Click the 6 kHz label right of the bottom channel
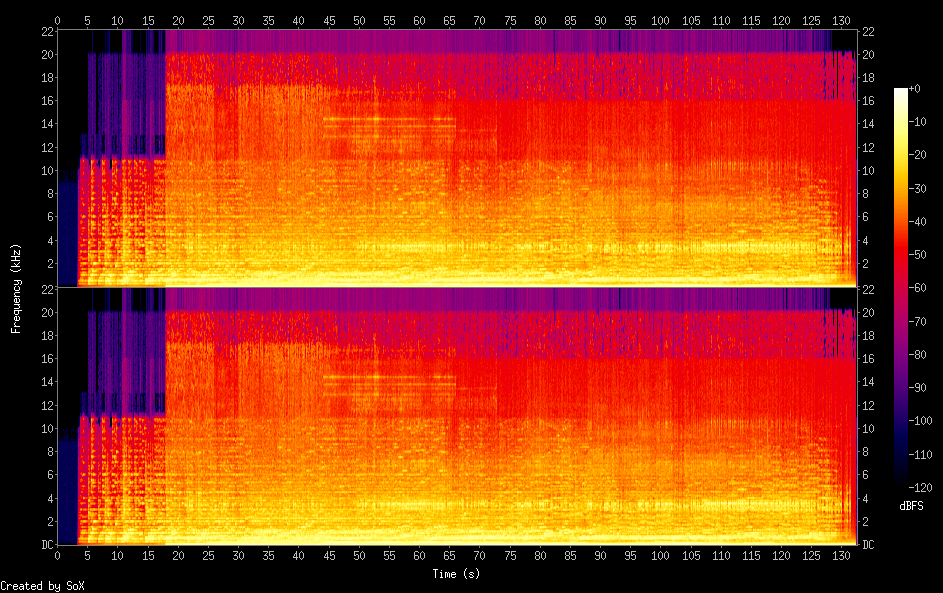This screenshot has height=593, width=943. [x=865, y=475]
